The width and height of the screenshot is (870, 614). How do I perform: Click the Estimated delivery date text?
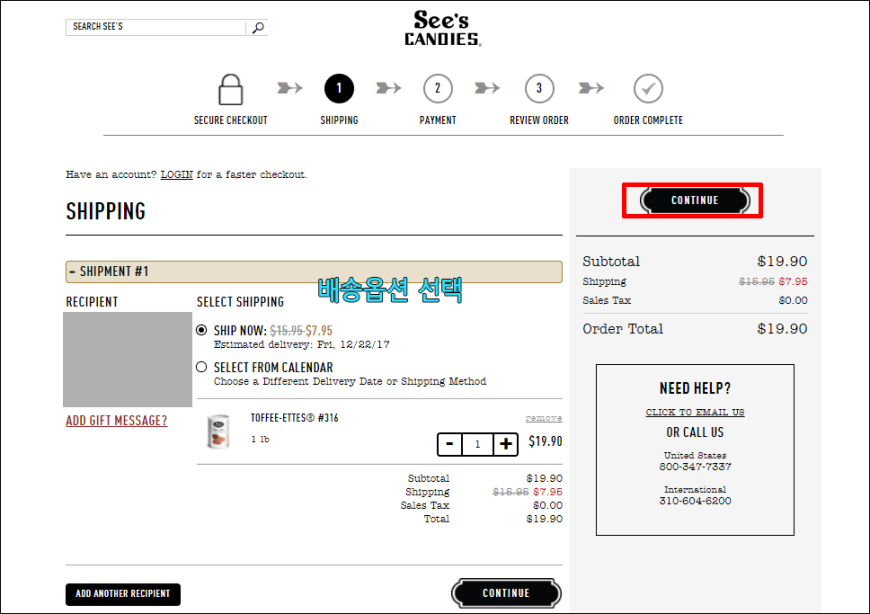[302, 344]
